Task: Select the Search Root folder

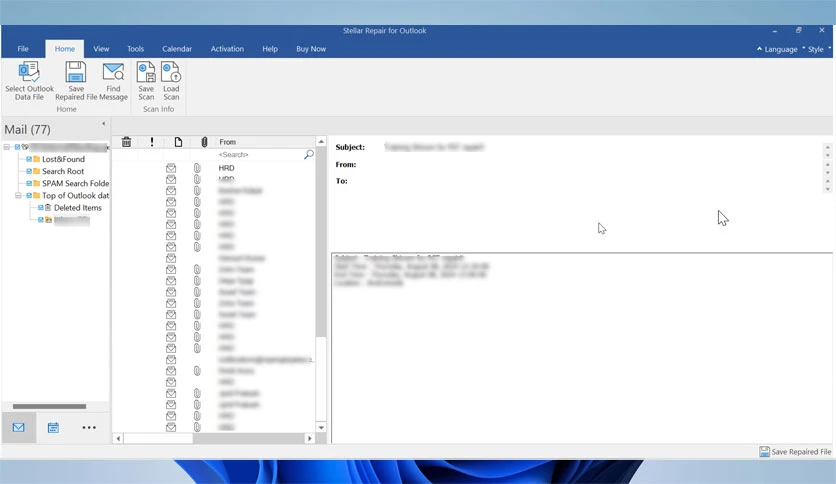Action: 63,171
